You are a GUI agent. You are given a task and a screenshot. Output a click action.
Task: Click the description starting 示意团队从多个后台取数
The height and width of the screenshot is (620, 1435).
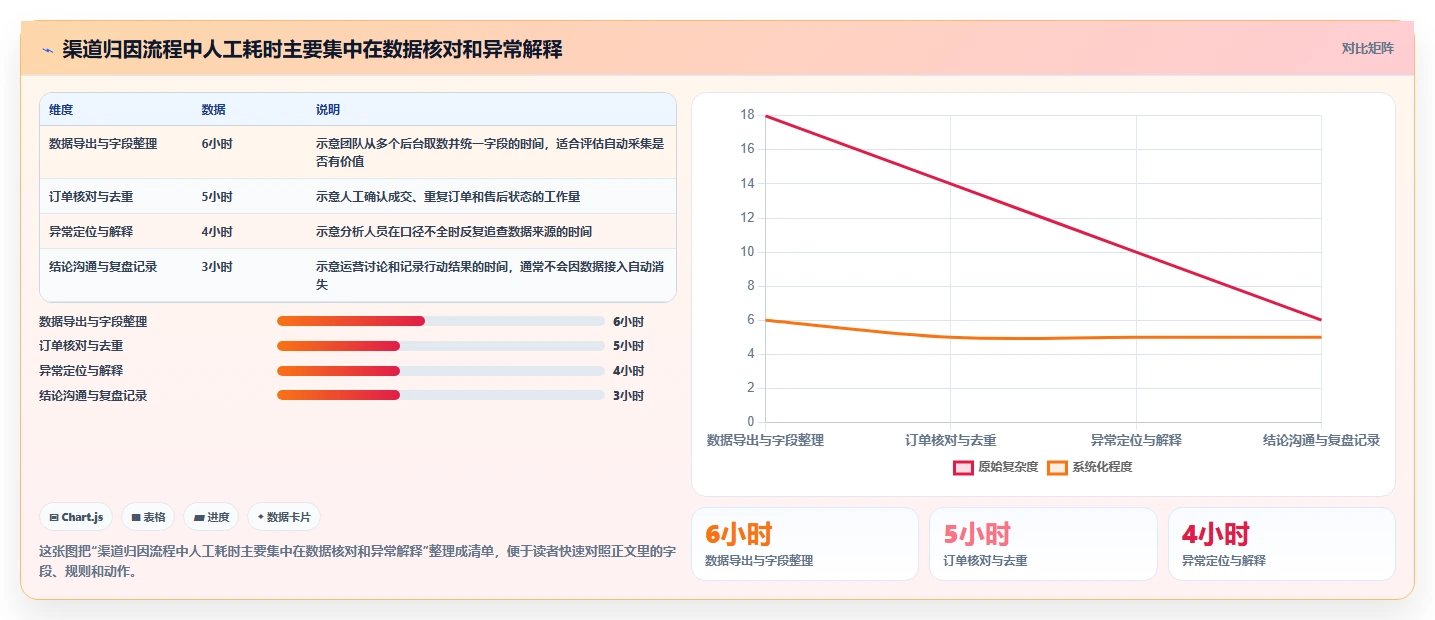(490, 152)
